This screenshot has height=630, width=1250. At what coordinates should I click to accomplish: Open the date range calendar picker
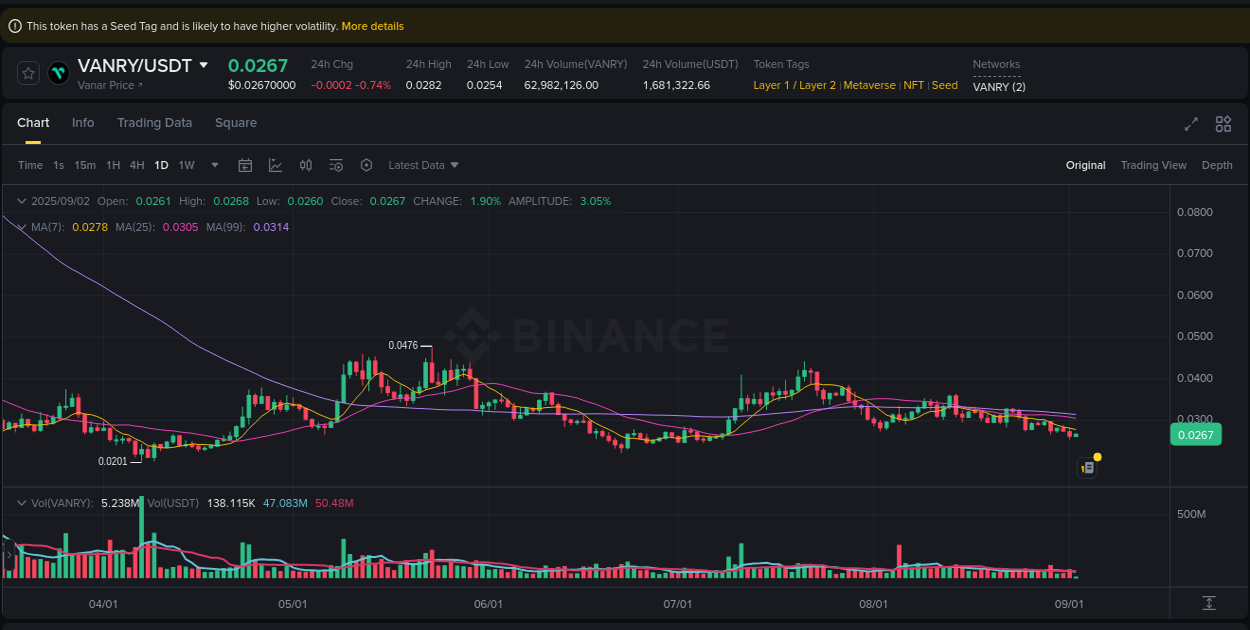pyautogui.click(x=245, y=165)
